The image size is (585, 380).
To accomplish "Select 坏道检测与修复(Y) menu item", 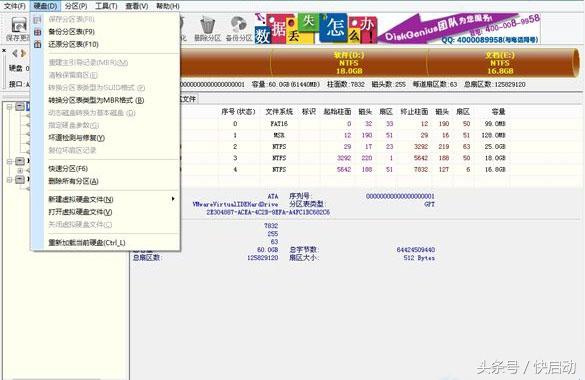I will point(76,138).
